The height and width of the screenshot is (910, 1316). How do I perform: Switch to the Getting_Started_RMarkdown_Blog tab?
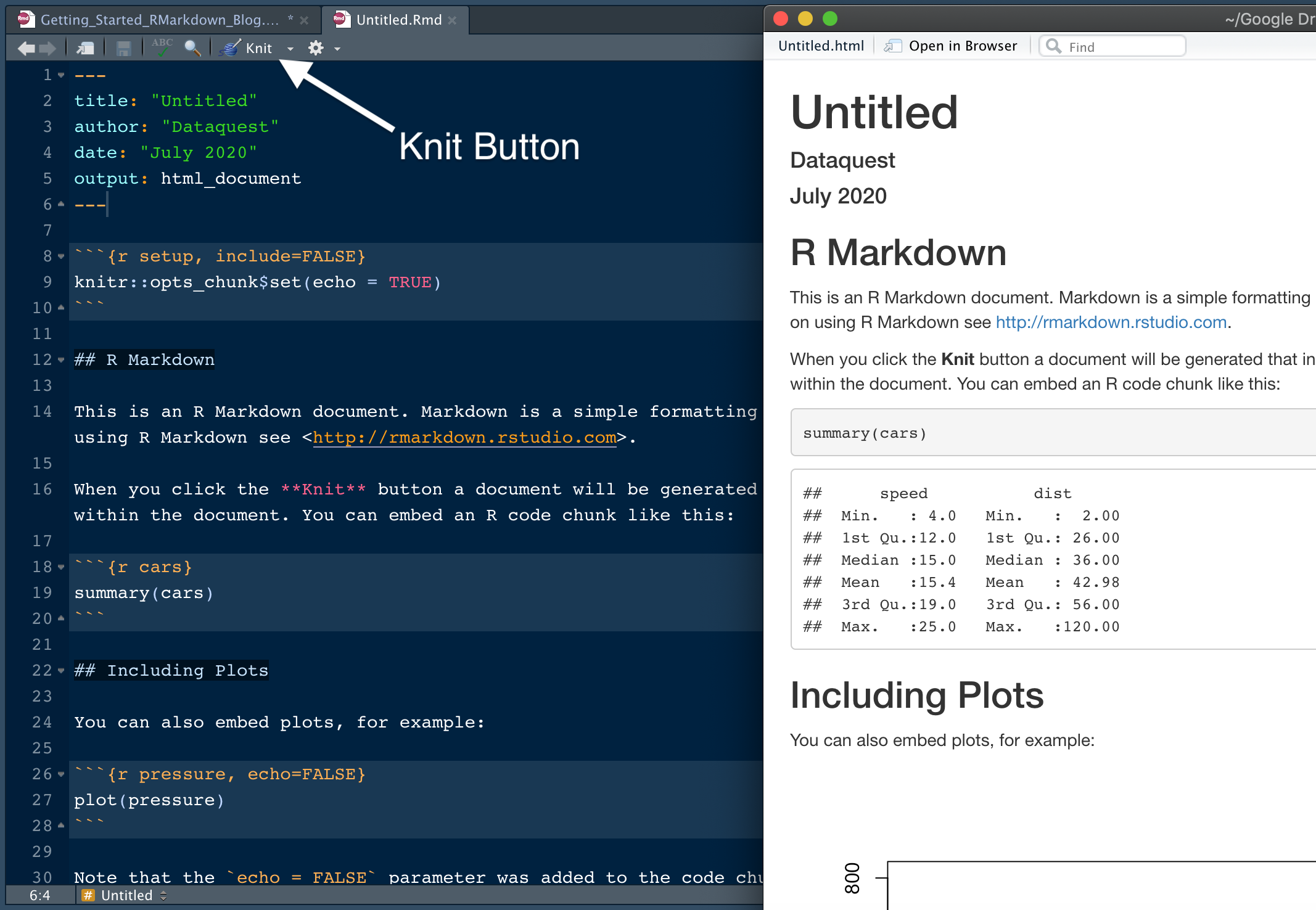point(159,20)
